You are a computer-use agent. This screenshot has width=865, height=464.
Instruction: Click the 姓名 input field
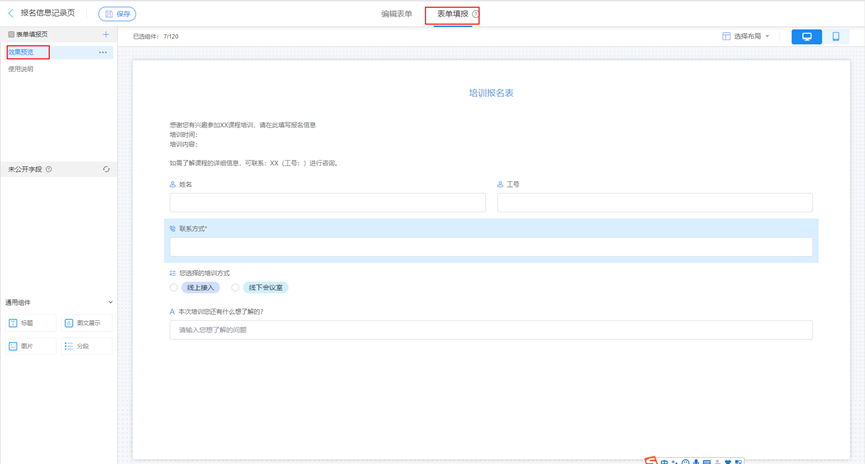coord(328,202)
